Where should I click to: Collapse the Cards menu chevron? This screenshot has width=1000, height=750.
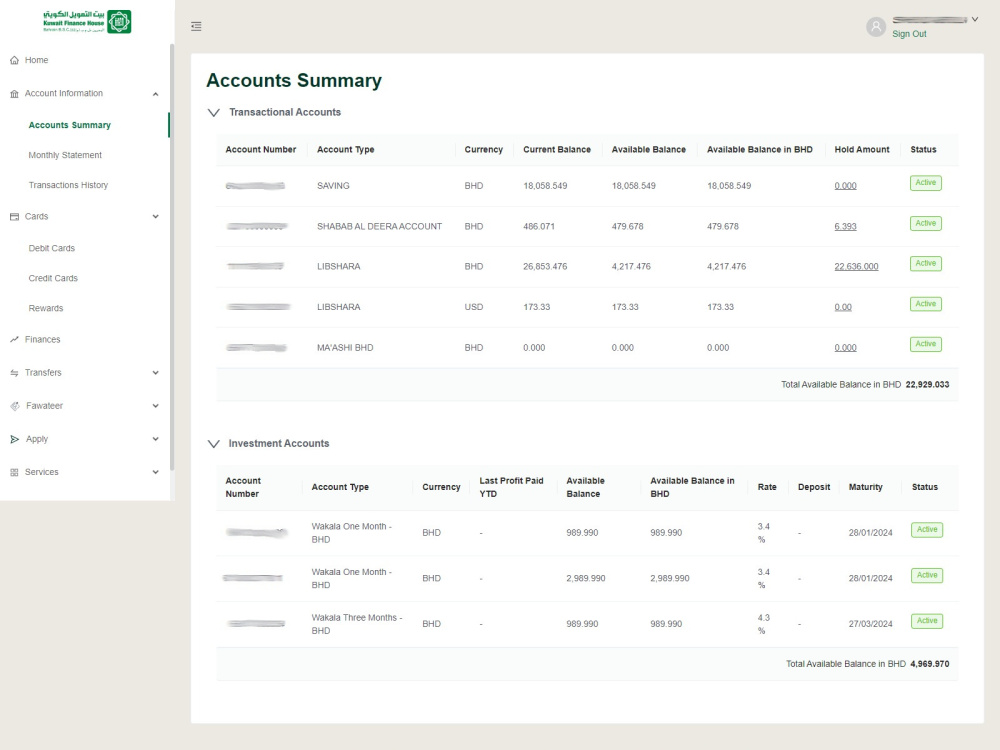point(155,216)
